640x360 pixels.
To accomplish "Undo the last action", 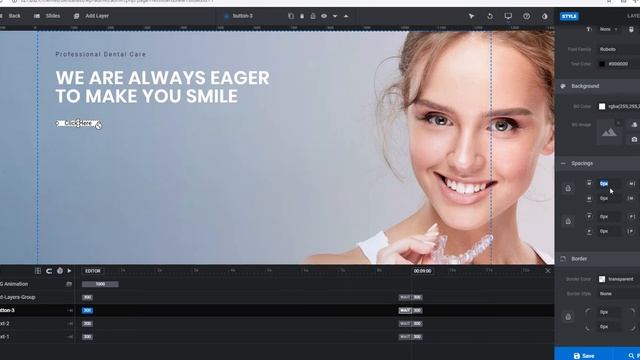I will pos(490,16).
